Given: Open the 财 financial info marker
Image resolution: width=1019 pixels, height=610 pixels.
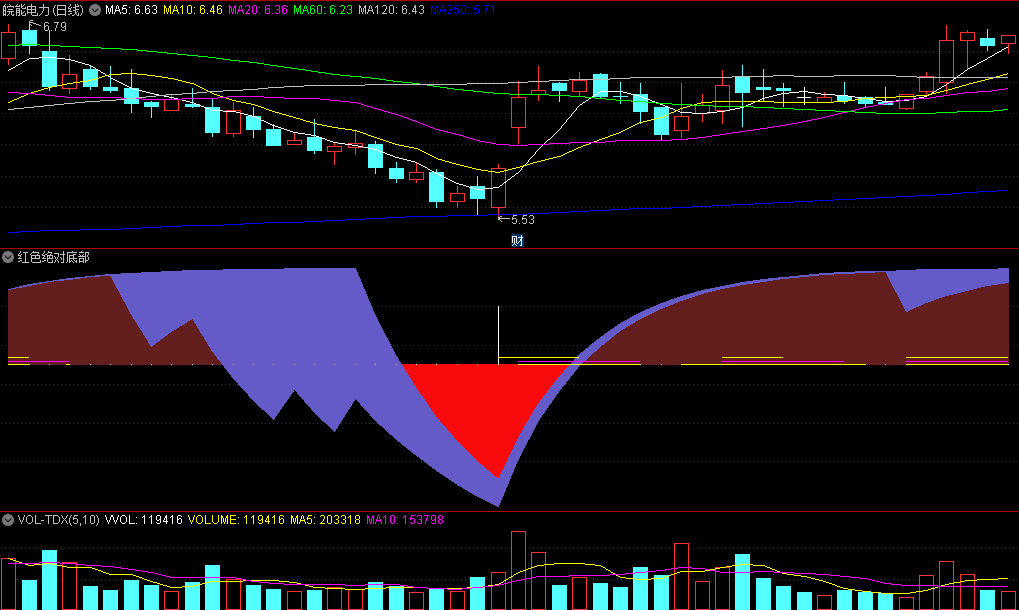Looking at the screenshot, I should pyautogui.click(x=517, y=240).
